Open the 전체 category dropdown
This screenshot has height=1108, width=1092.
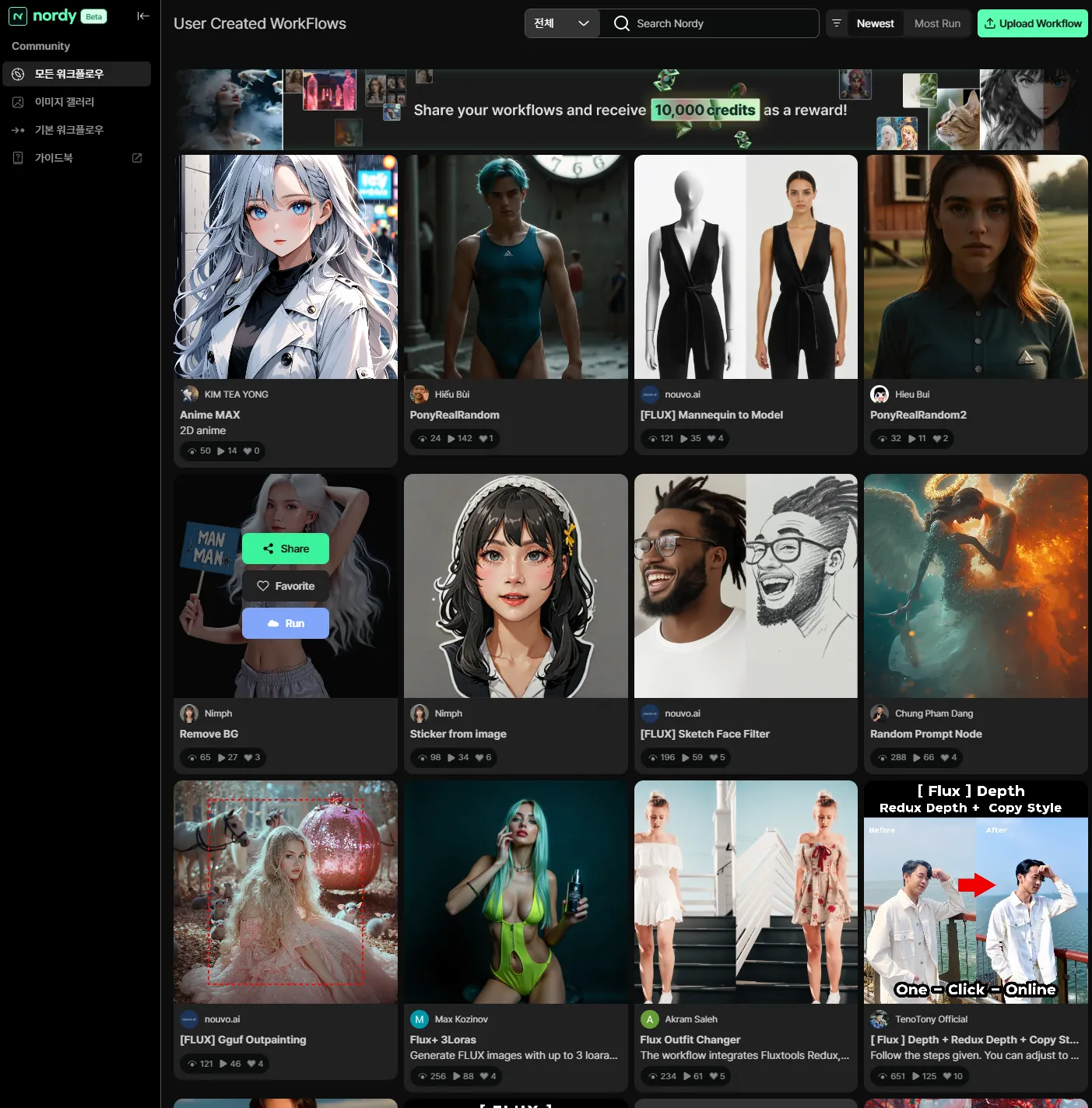561,23
